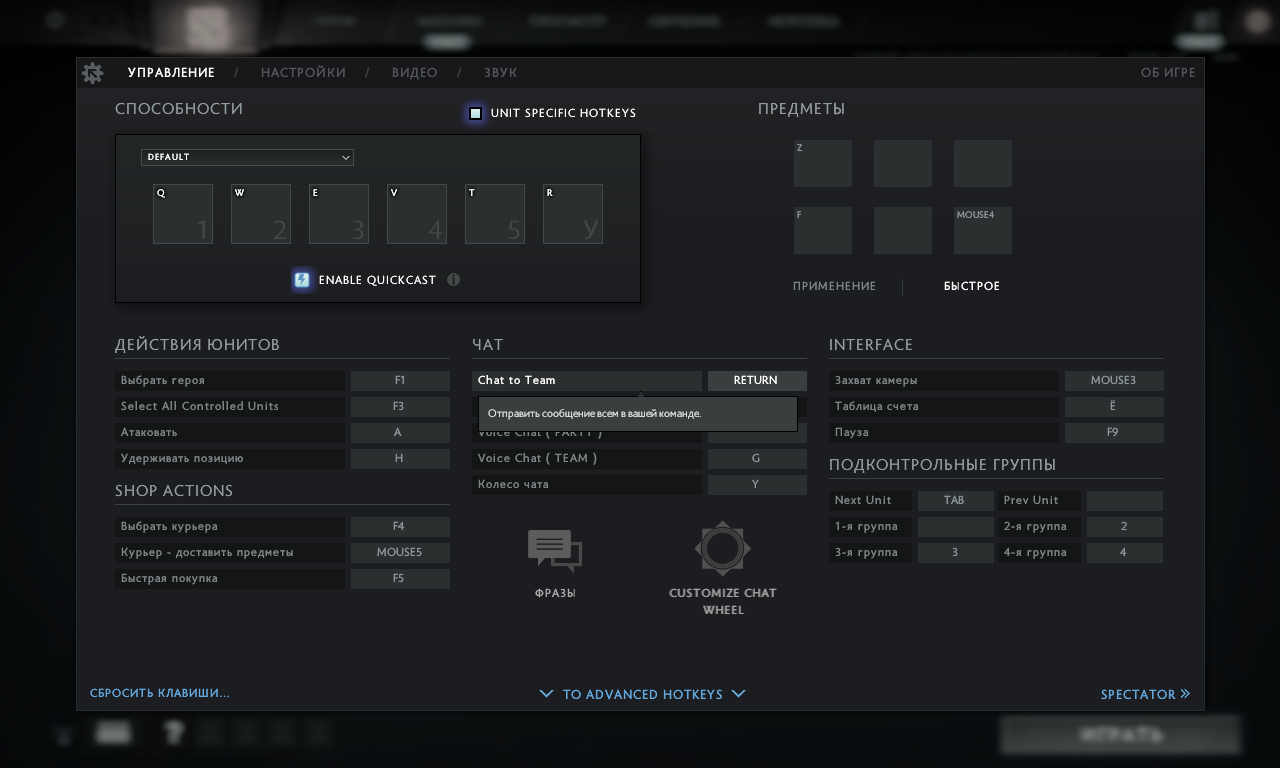Image resolution: width=1280 pixels, height=768 pixels.
Task: Select the R ultimate ability slot
Action: tap(573, 214)
